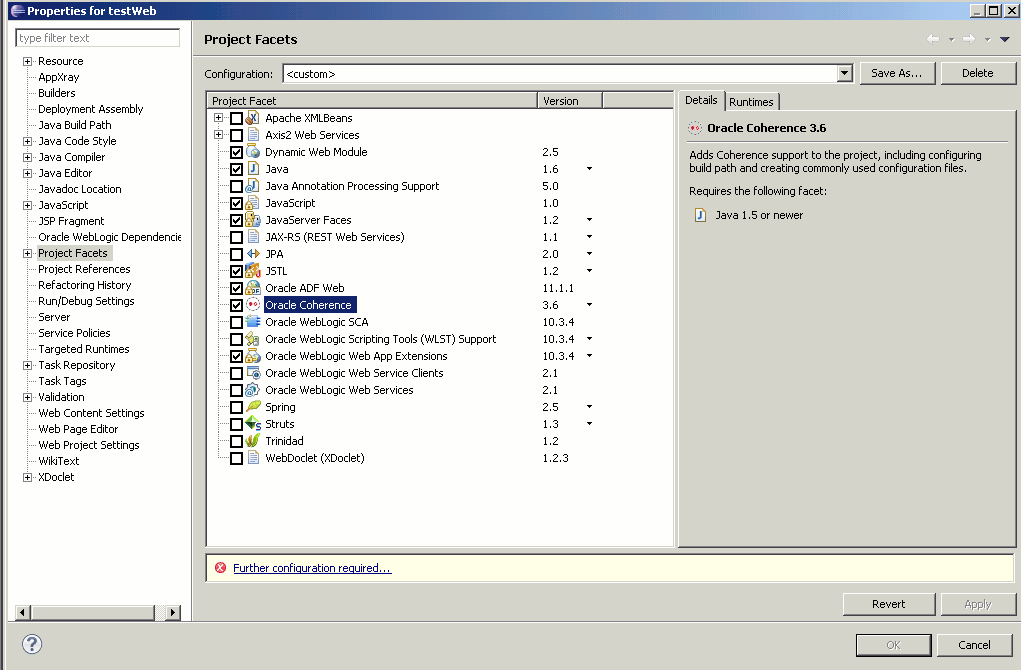Click the Java icon in the Details requirements

click(x=700, y=215)
